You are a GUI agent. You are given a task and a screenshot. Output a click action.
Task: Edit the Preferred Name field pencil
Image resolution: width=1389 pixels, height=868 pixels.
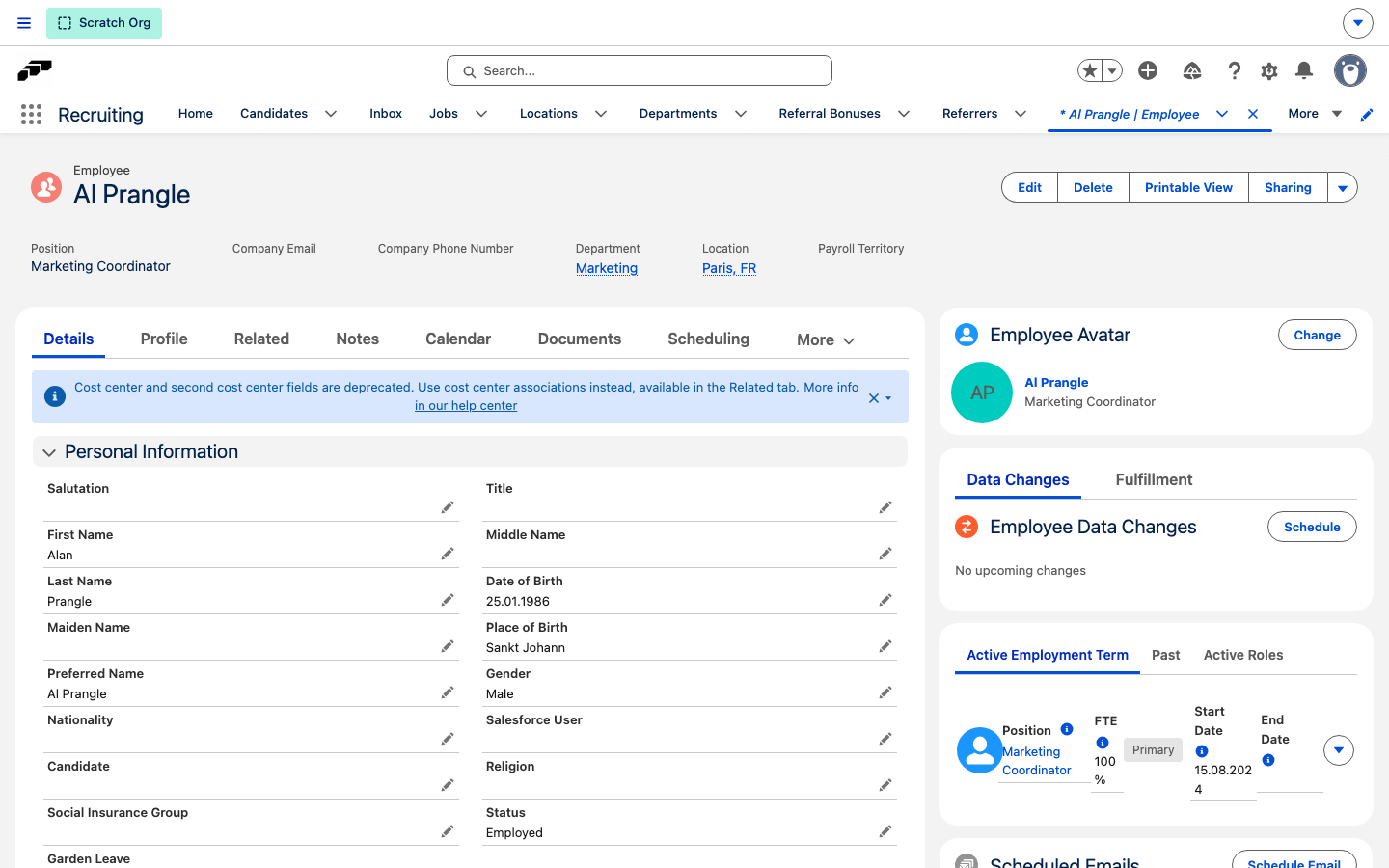pos(448,692)
